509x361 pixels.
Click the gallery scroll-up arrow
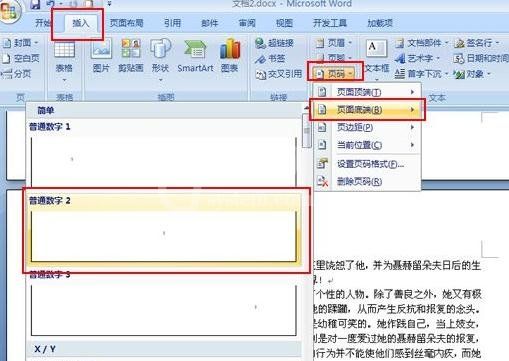pyautogui.click(x=306, y=108)
